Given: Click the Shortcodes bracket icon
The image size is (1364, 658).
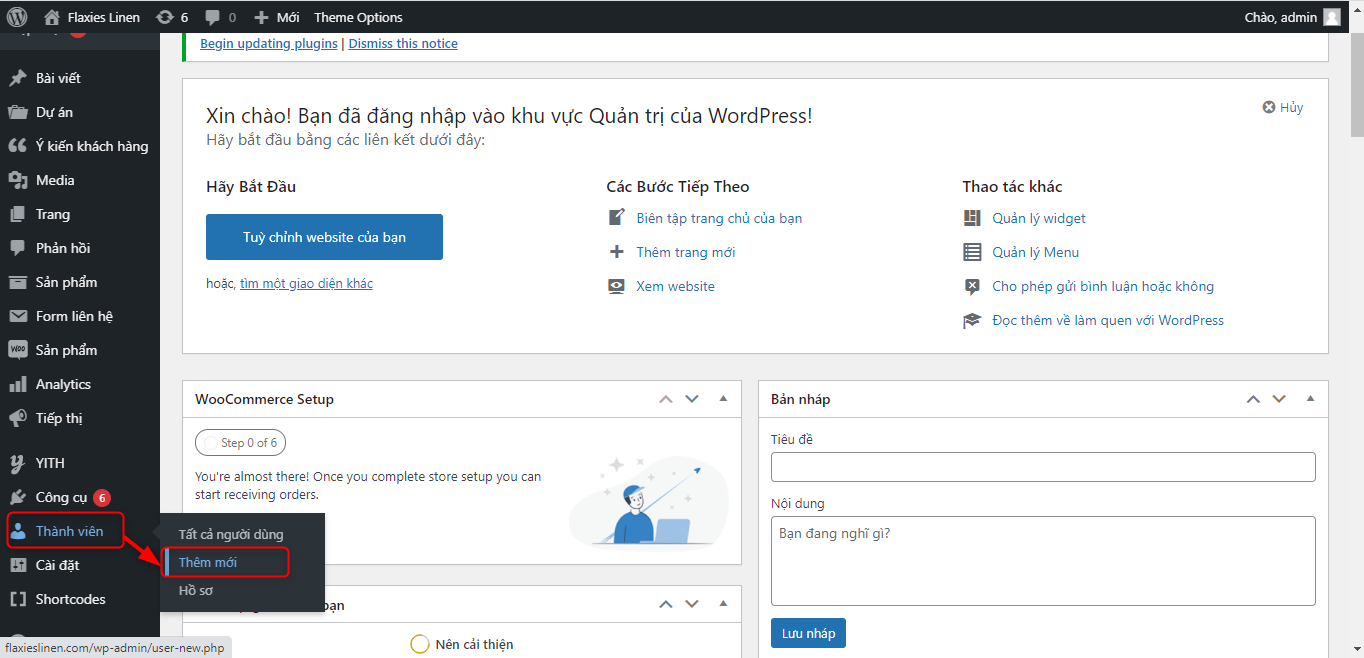Looking at the screenshot, I should point(18,599).
